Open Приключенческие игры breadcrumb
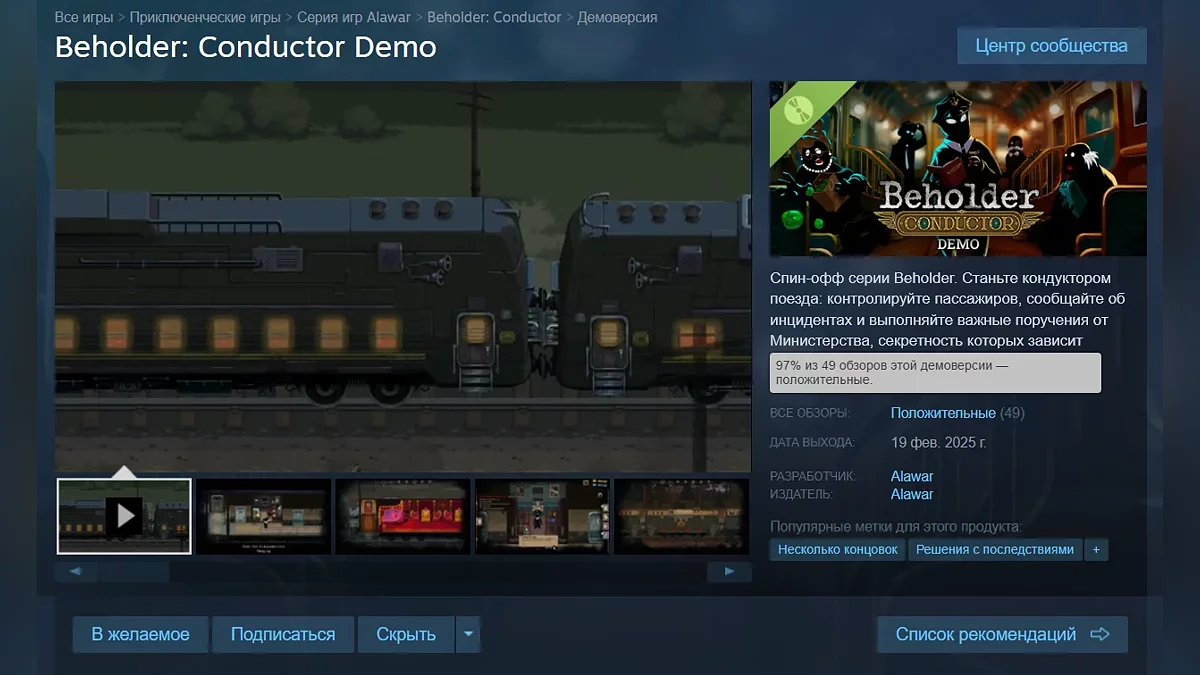 click(204, 17)
